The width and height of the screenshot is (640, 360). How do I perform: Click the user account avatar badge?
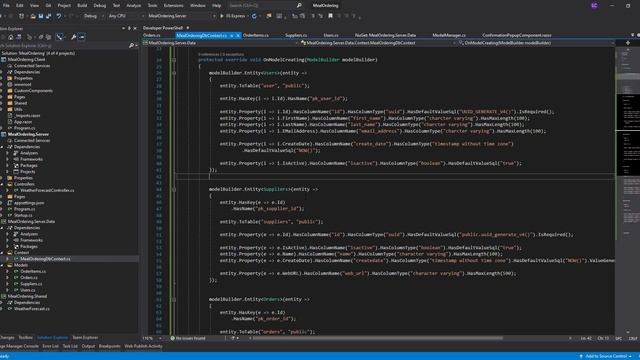[x=594, y=5]
